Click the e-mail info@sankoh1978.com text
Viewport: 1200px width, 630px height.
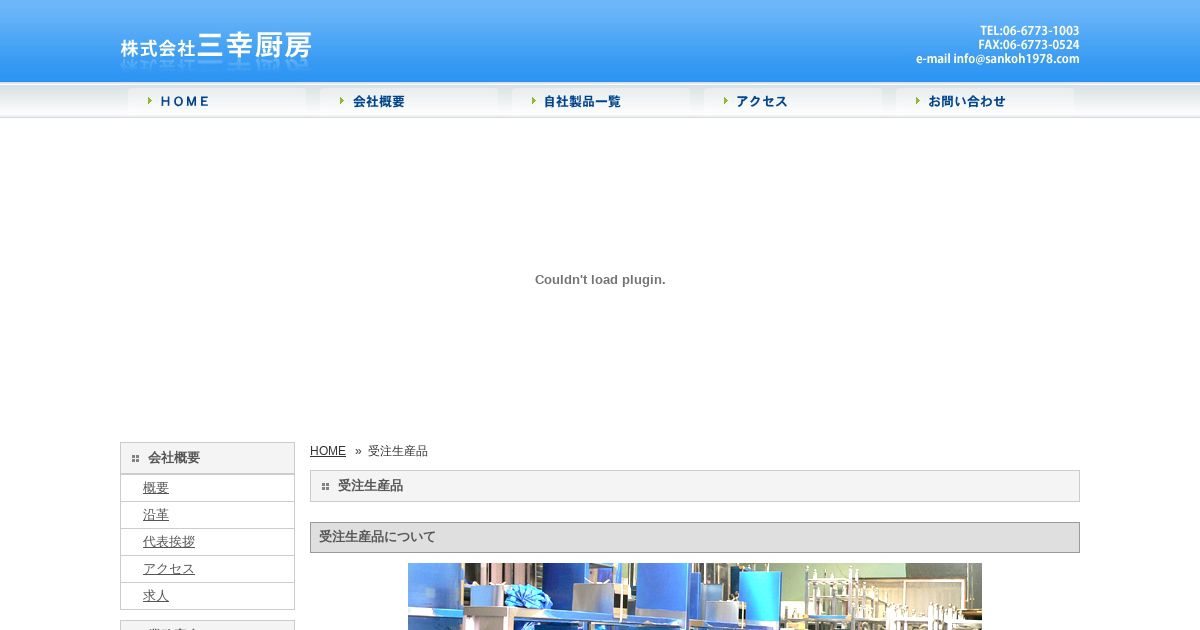coord(997,59)
